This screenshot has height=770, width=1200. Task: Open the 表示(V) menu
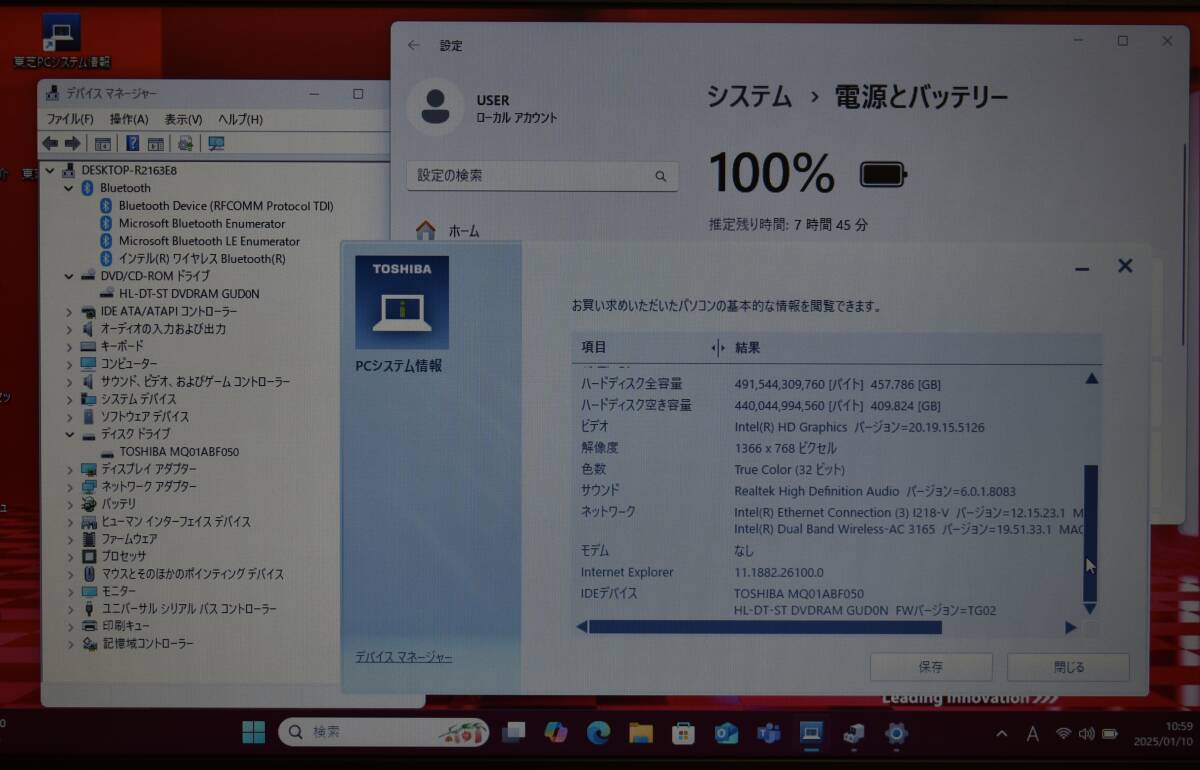tap(183, 119)
